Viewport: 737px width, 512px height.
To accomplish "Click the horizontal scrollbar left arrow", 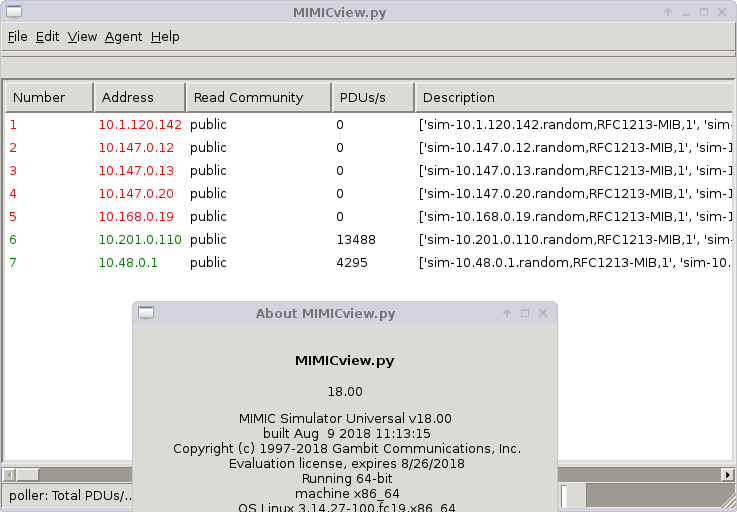I will 9,475.
